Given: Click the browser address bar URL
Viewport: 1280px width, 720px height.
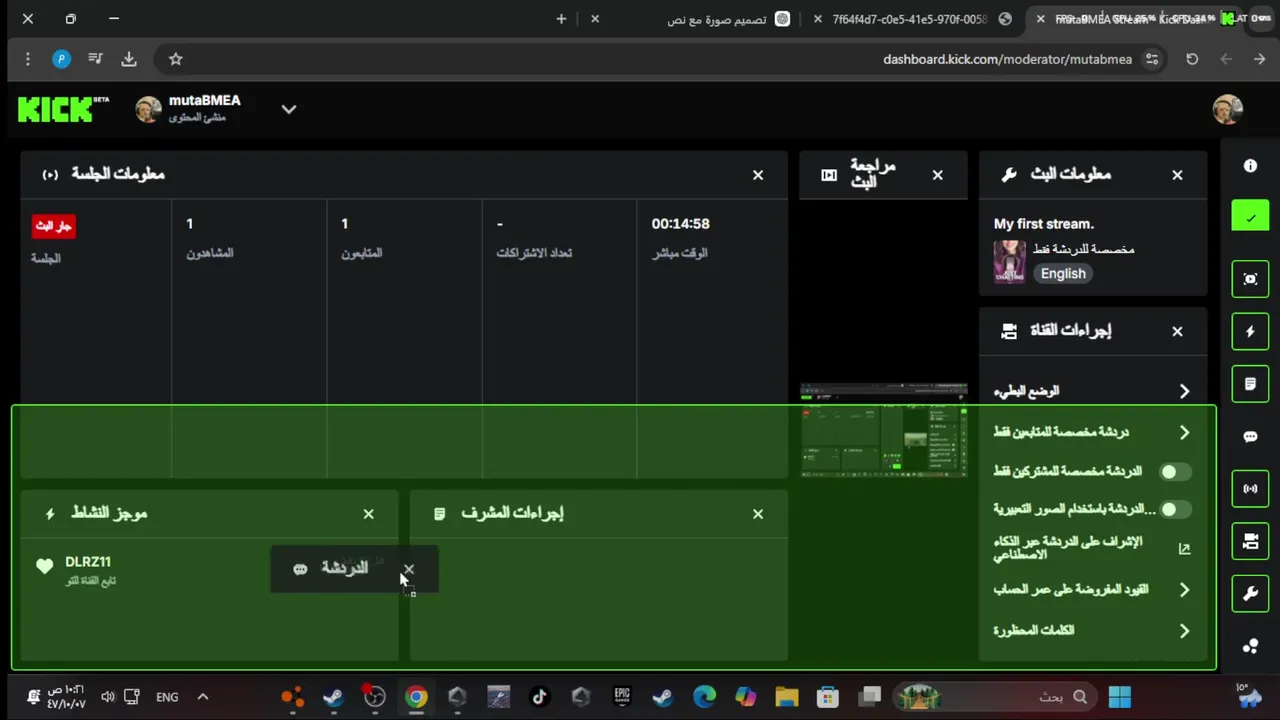Looking at the screenshot, I should pos(1007,59).
